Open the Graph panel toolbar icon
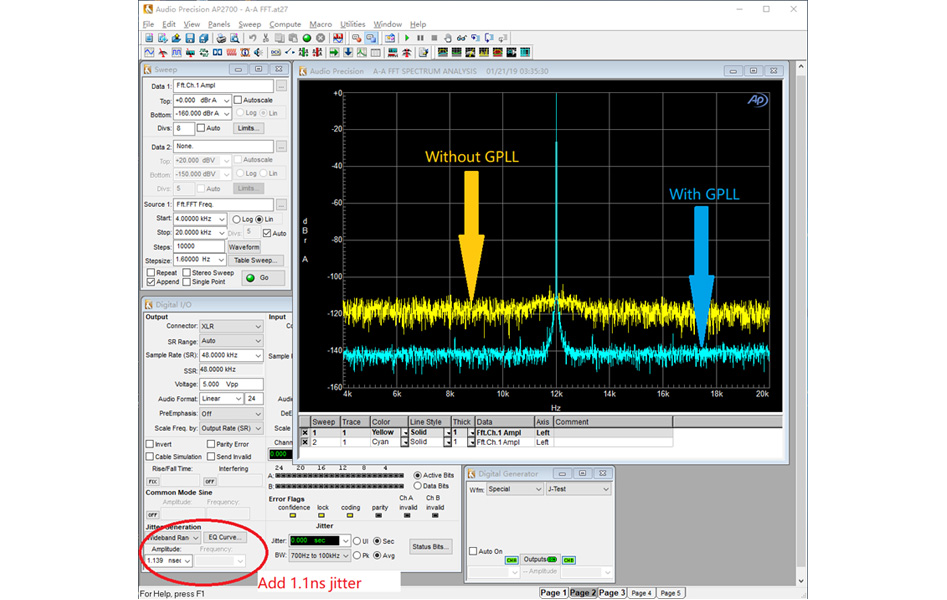 coord(362,53)
